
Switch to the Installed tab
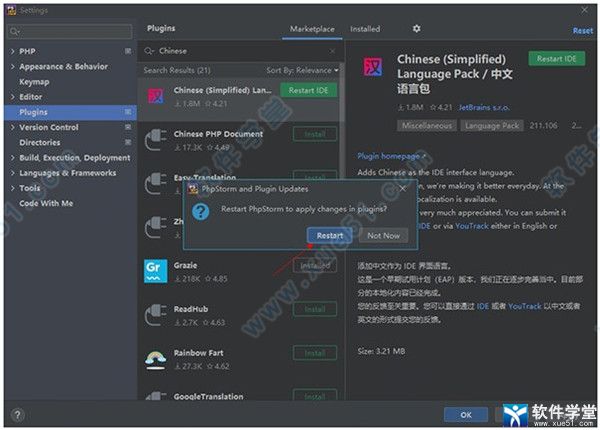coord(365,29)
